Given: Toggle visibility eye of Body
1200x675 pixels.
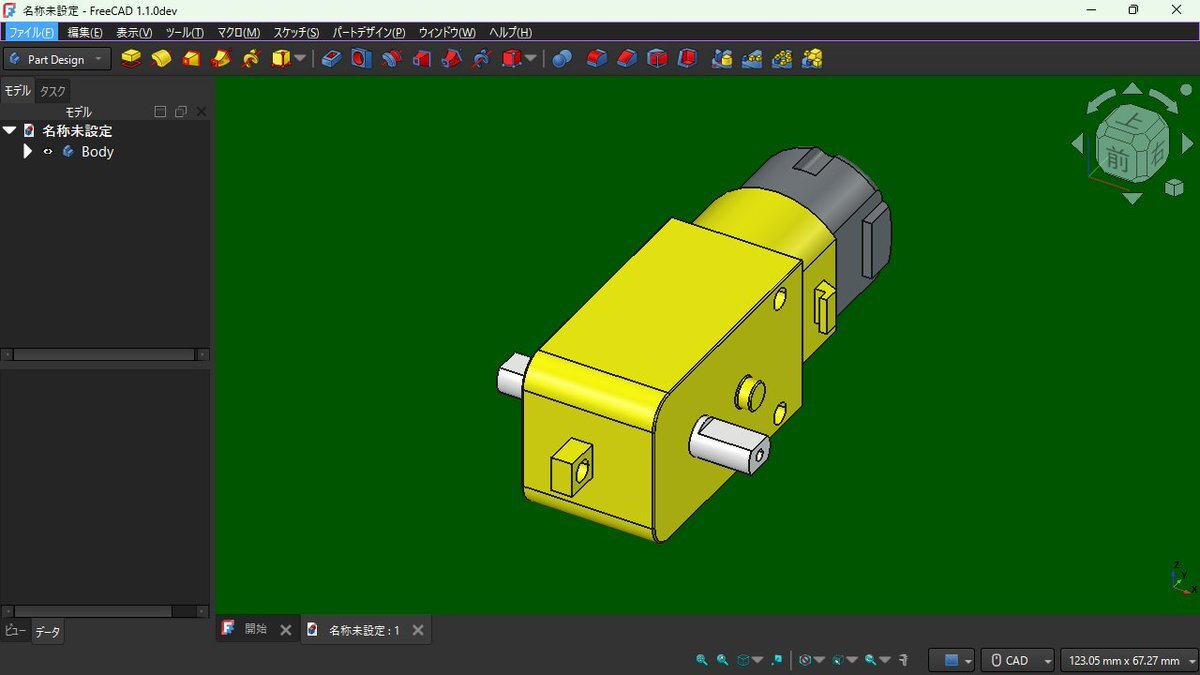Looking at the screenshot, I should coord(48,152).
